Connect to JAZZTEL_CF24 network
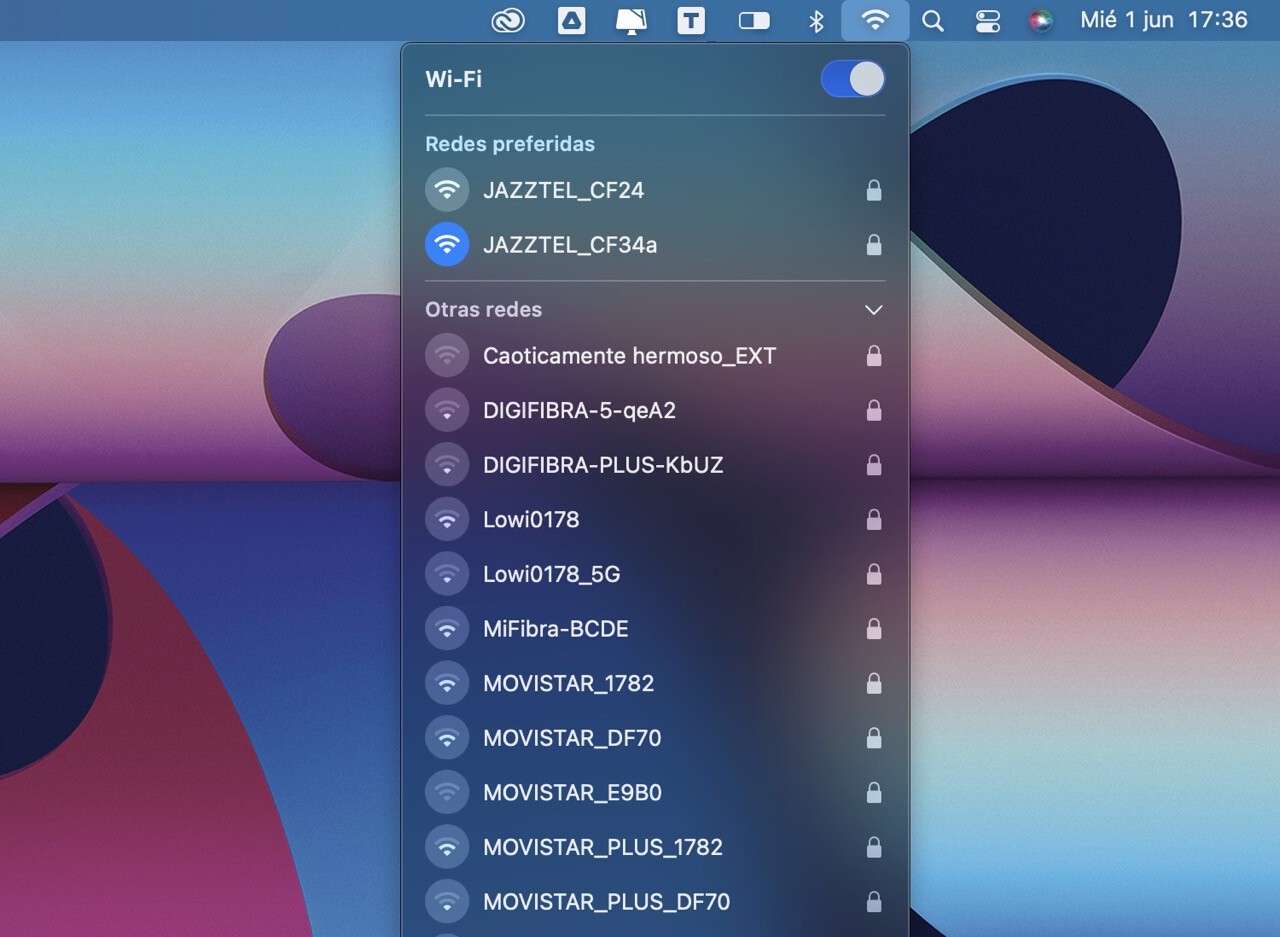Viewport: 1280px width, 937px height. [x=563, y=190]
